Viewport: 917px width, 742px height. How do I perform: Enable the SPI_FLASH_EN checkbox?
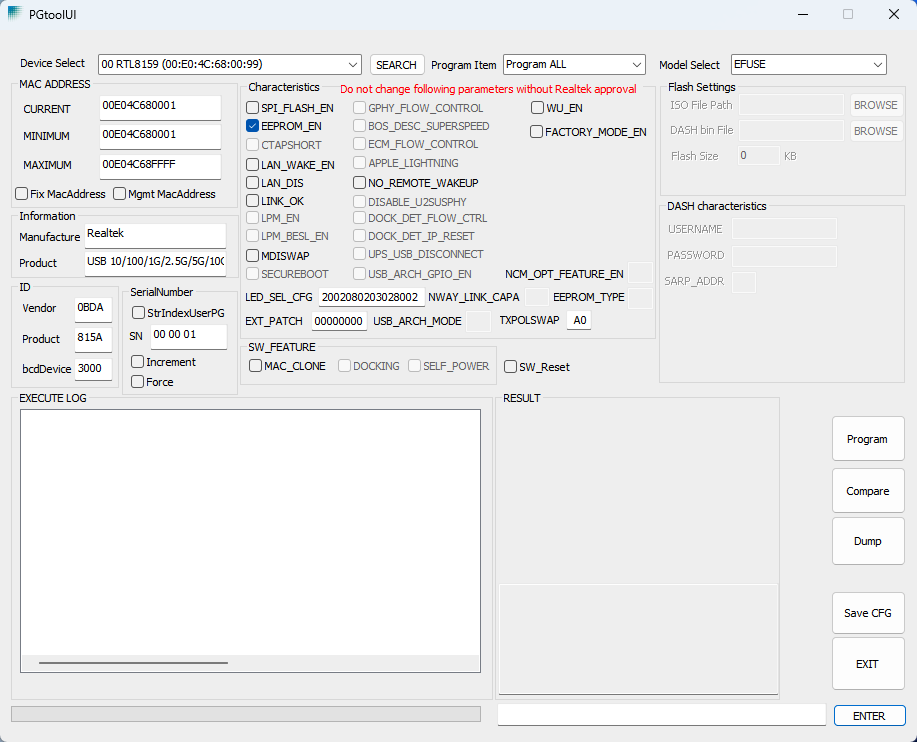click(253, 108)
